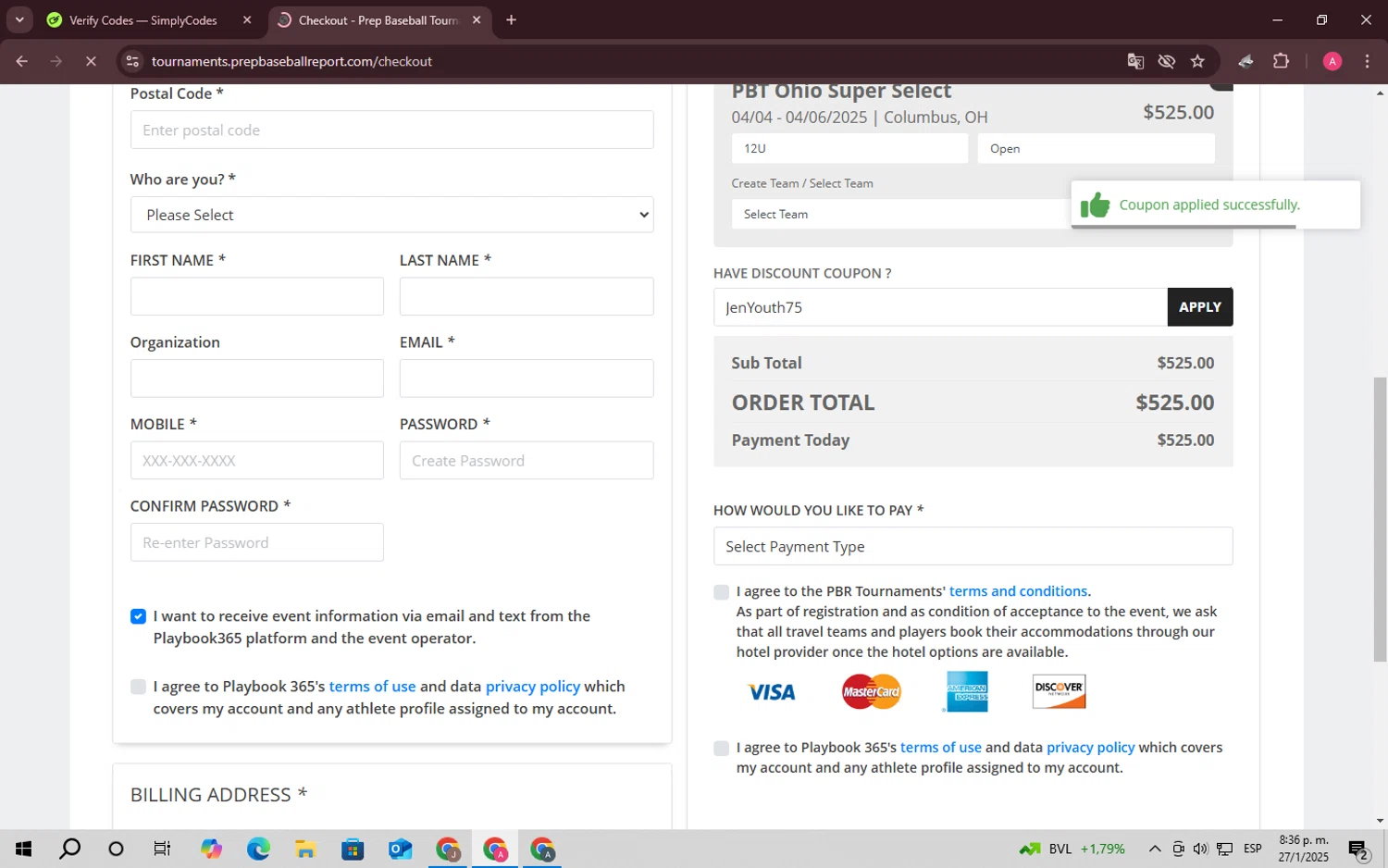Open Outlook from taskbar
1388x868 pixels.
pos(400,849)
